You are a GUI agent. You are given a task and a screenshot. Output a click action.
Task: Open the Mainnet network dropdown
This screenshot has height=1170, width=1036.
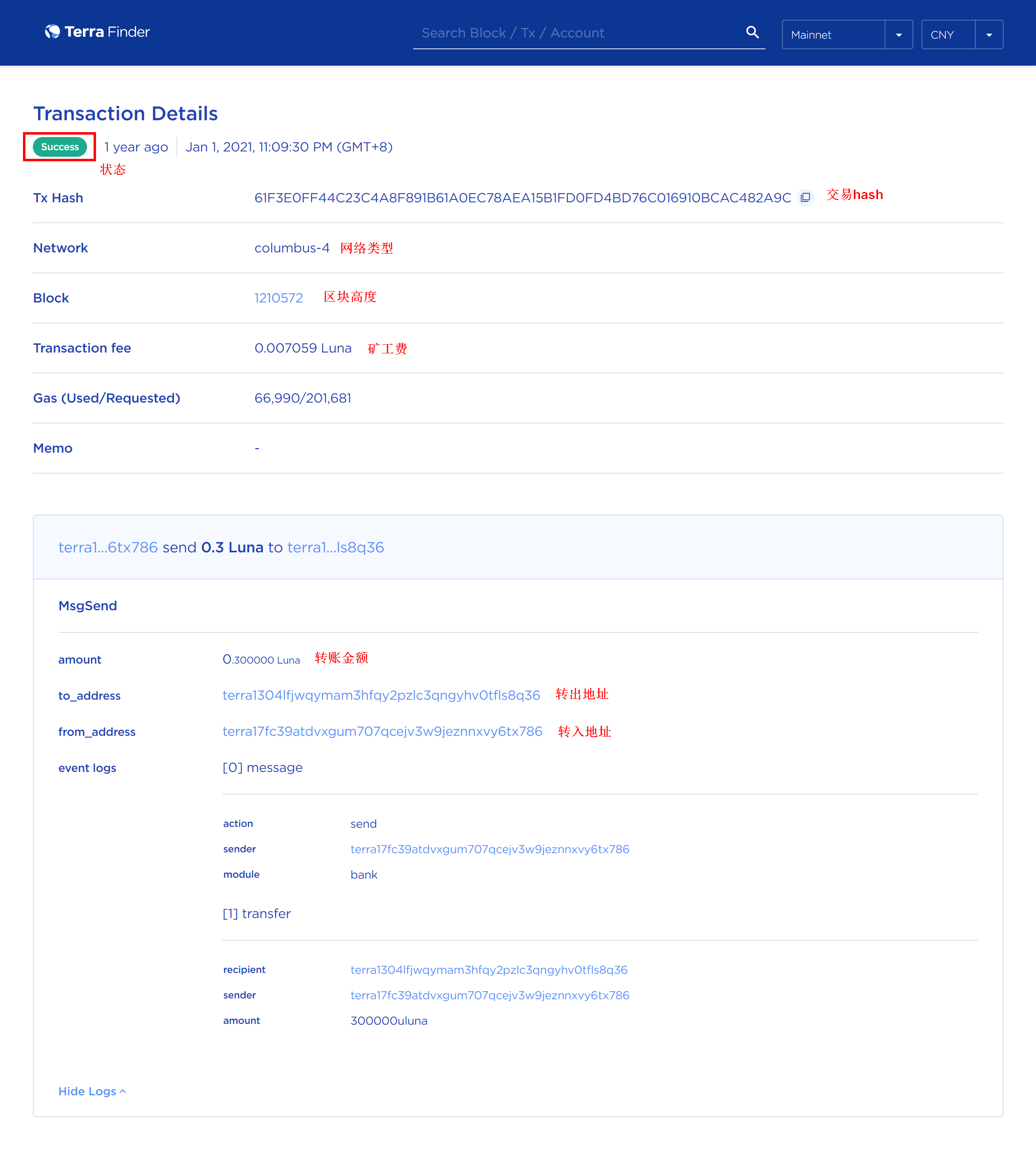(x=833, y=35)
